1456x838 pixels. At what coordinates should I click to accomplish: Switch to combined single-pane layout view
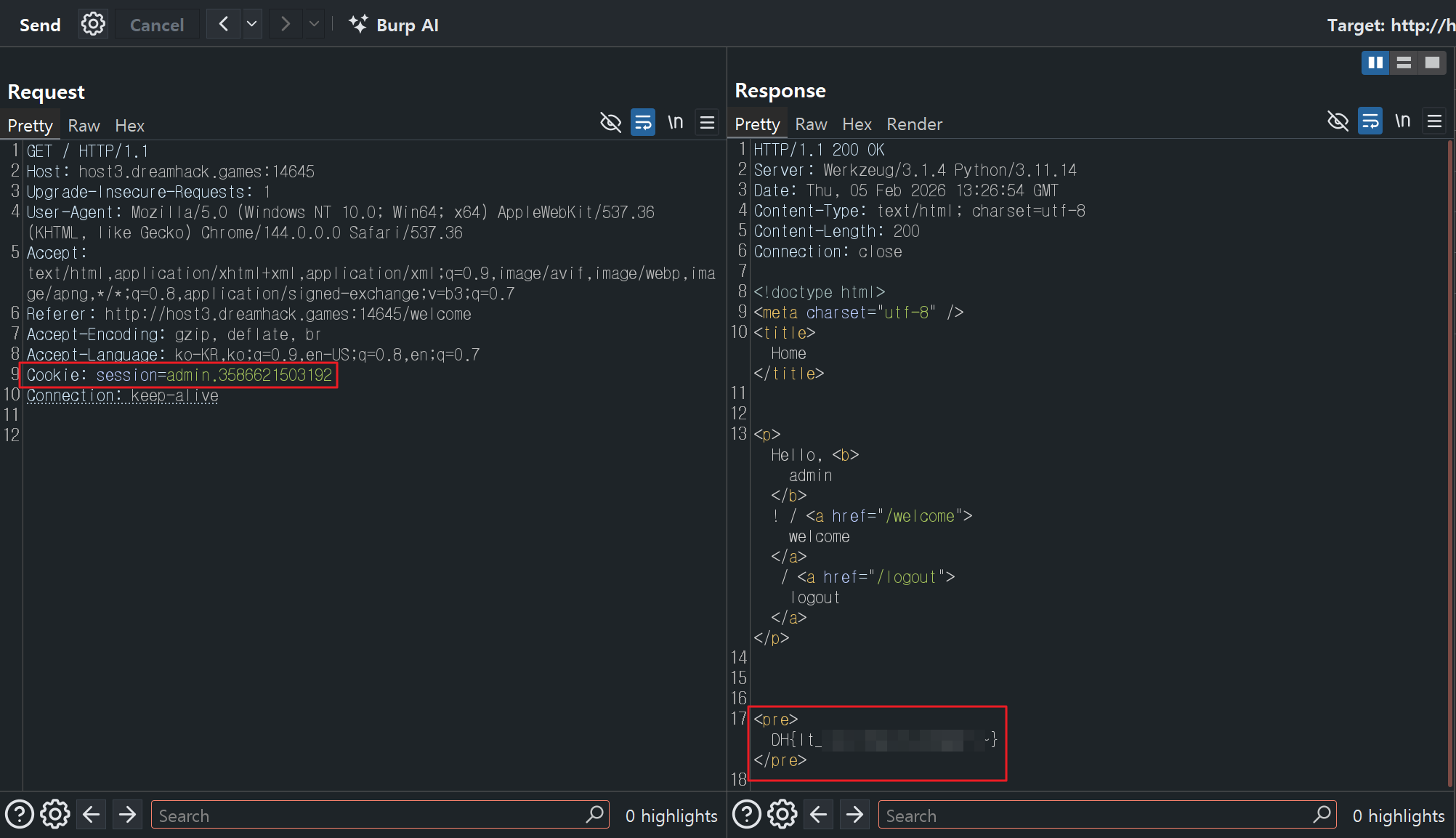click(x=1432, y=63)
